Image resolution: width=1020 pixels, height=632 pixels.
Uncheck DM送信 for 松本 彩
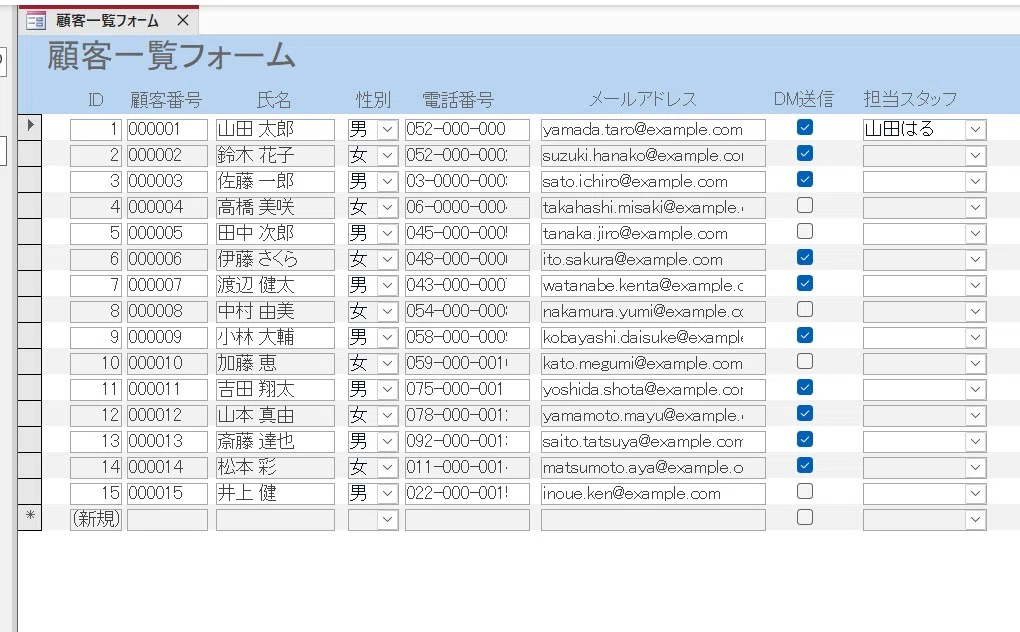tap(805, 466)
